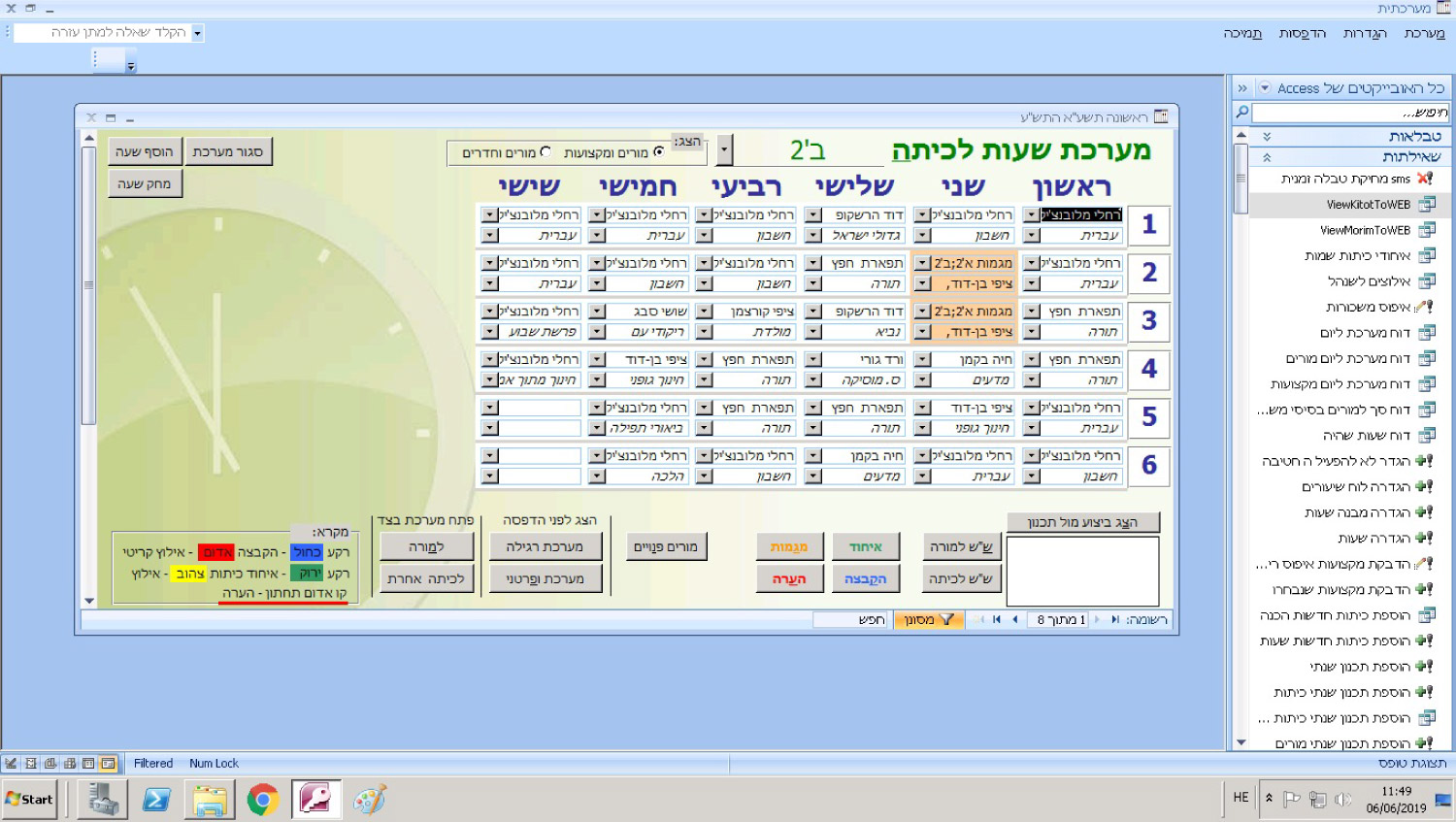The height and width of the screenshot is (822, 1456).
Task: Click the filter funnel button מסונן
Action: tap(929, 619)
